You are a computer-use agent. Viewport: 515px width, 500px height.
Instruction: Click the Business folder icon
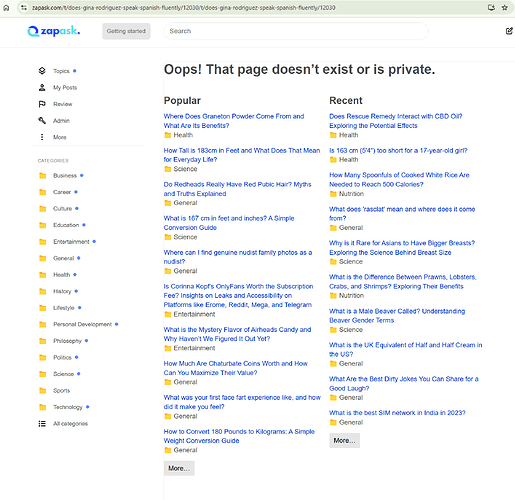pos(43,175)
